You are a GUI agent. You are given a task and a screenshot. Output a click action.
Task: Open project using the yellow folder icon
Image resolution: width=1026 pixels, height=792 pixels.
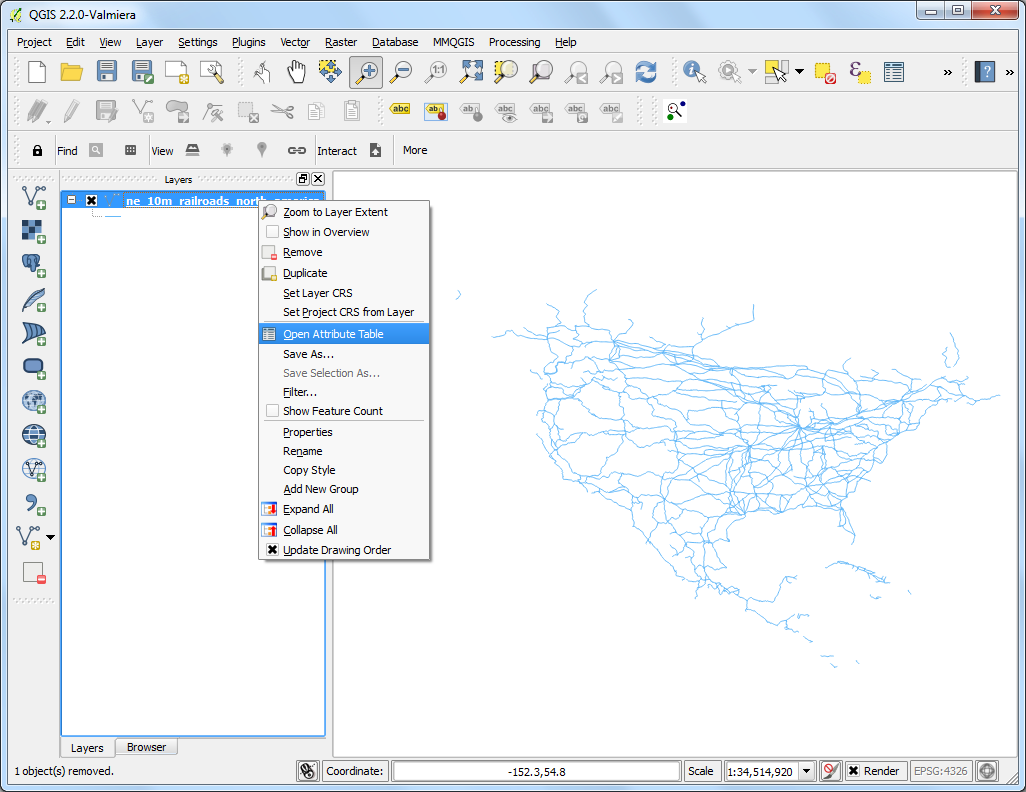[71, 71]
